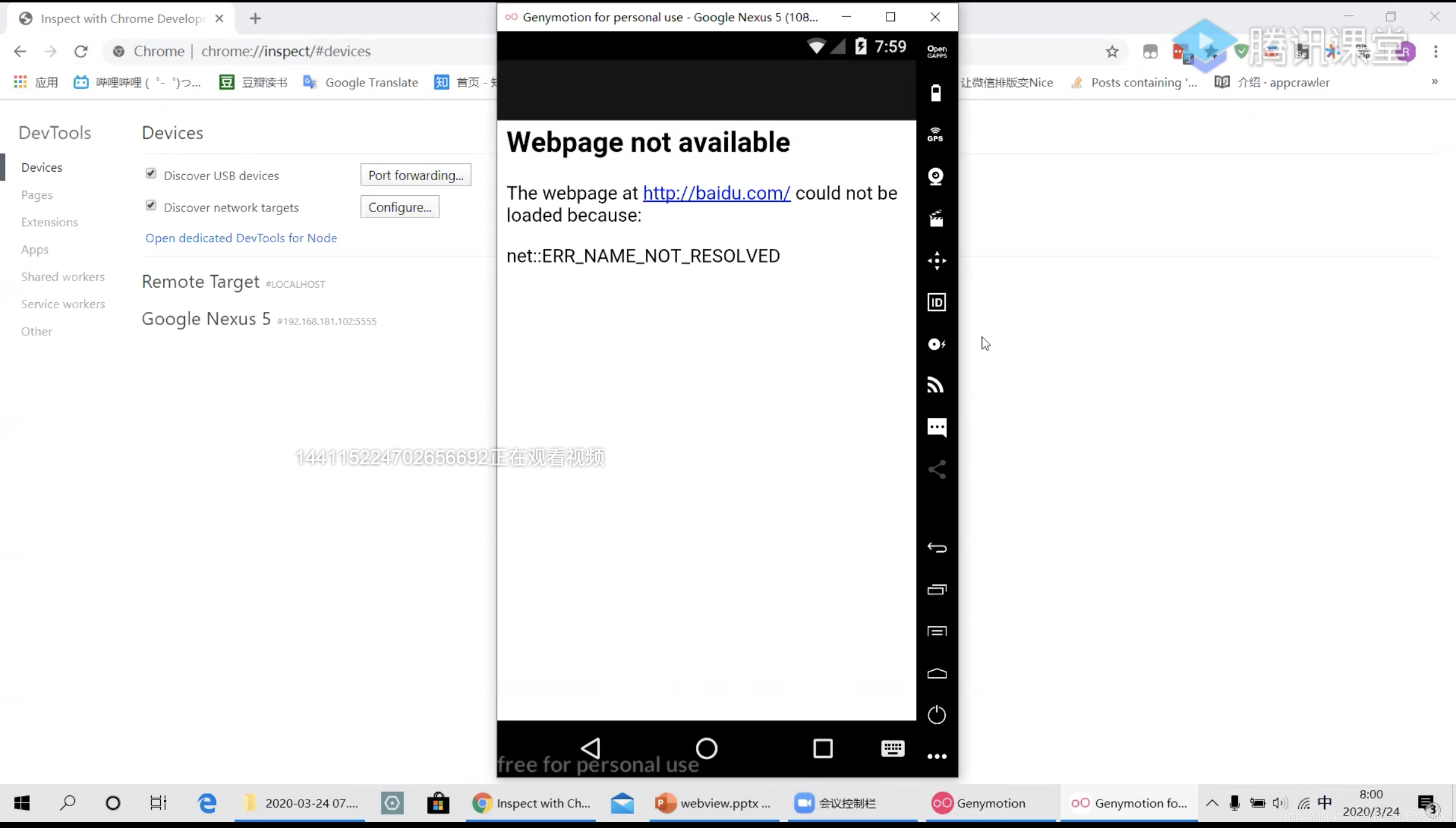Open the phone SMS message widget

tap(936, 427)
